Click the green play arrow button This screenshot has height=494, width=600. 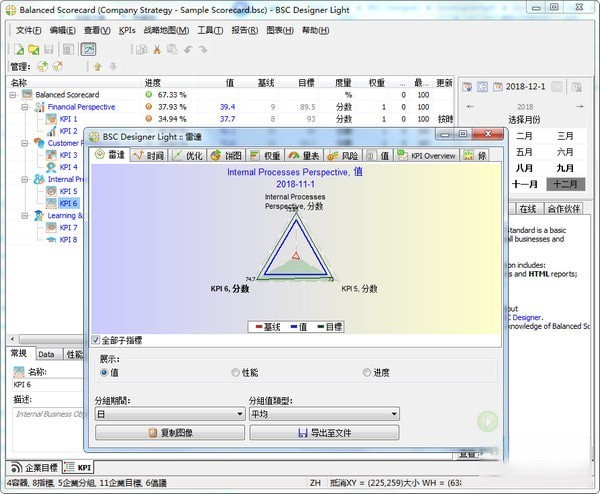(x=488, y=422)
